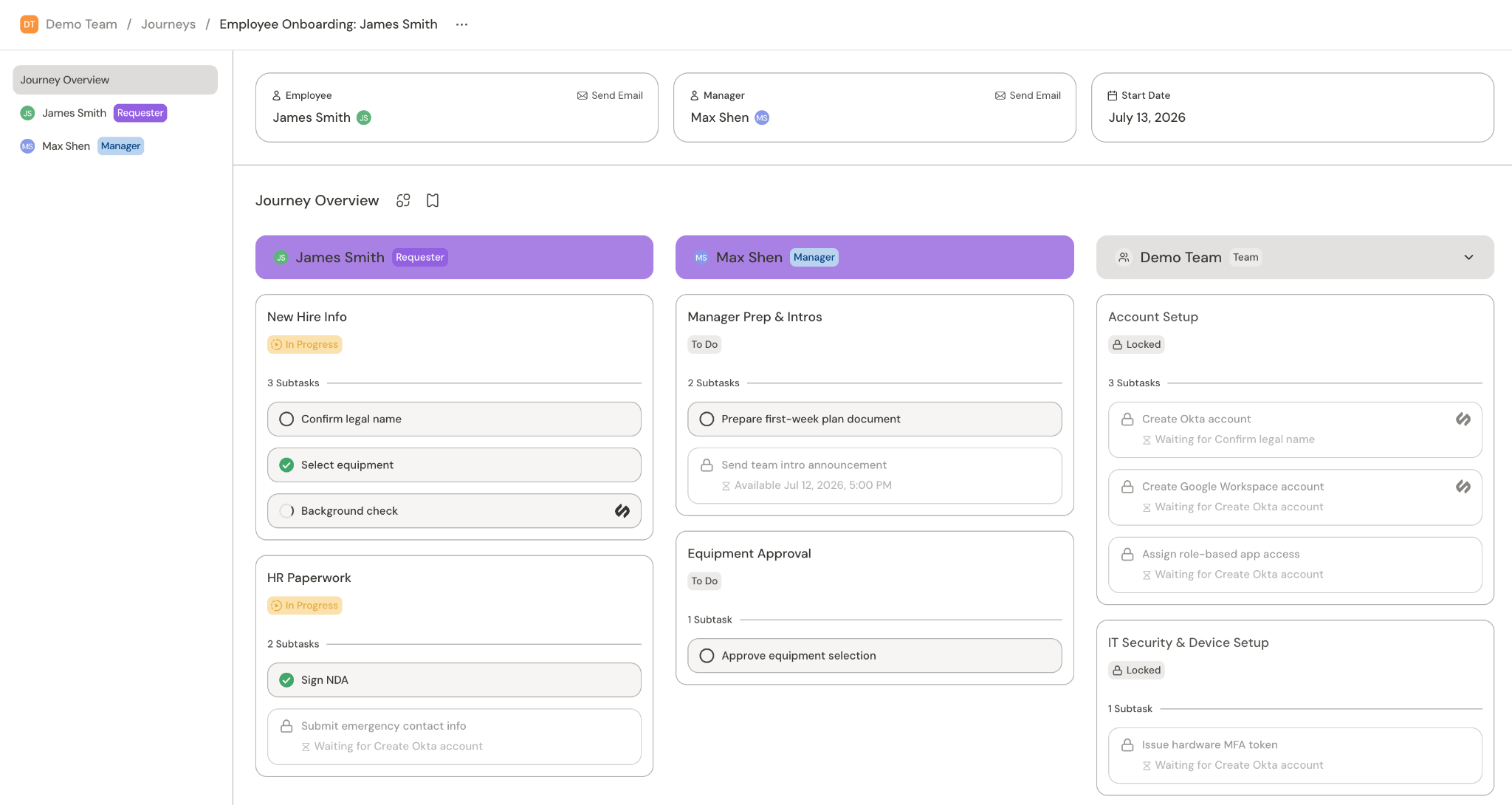Image resolution: width=1512 pixels, height=805 pixels.
Task: Check off Approve equipment selection
Action: [707, 656]
